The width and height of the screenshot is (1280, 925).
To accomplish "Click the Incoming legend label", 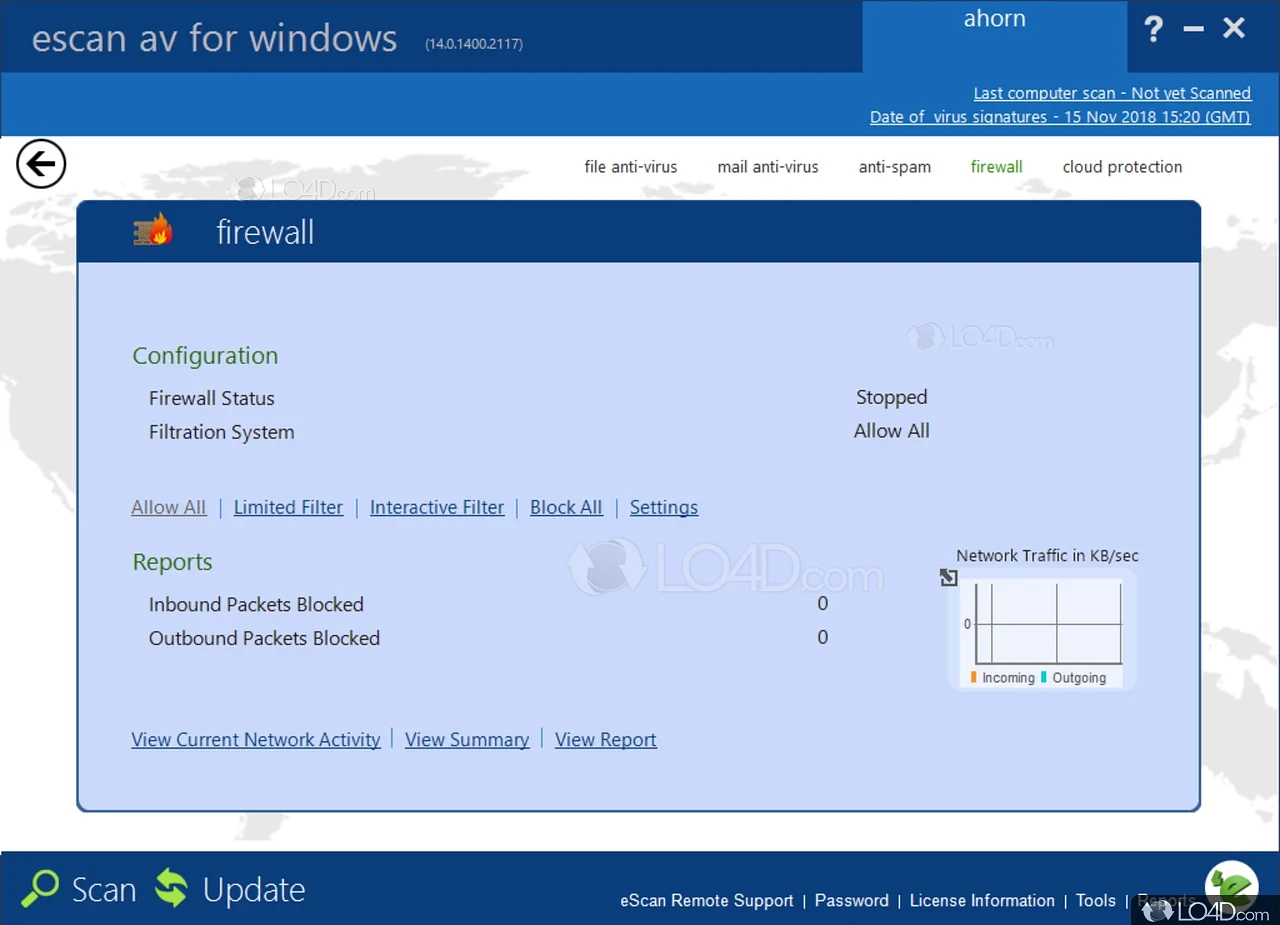I will (1008, 678).
